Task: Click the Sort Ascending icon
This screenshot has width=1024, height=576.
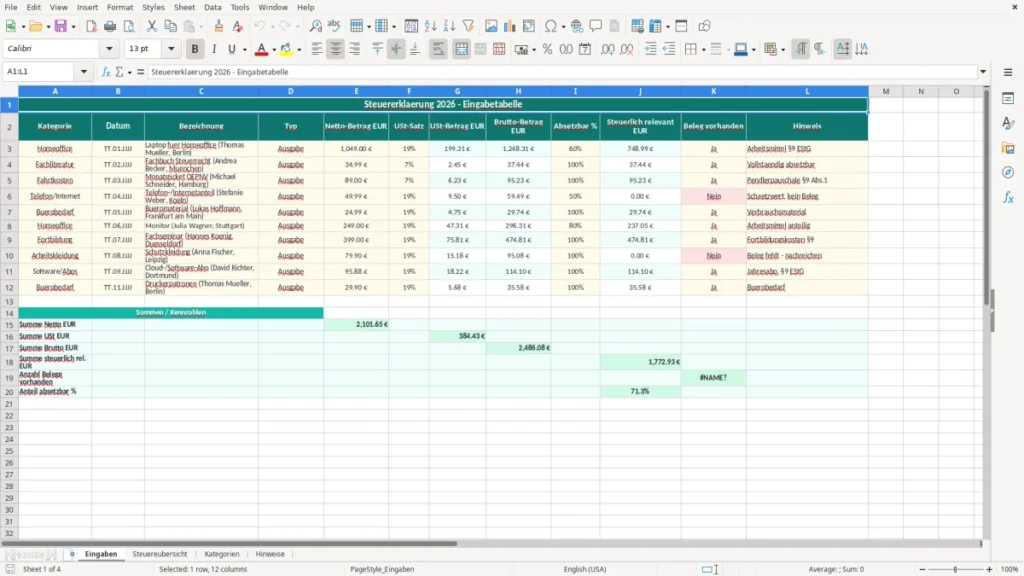Action: tap(430, 26)
